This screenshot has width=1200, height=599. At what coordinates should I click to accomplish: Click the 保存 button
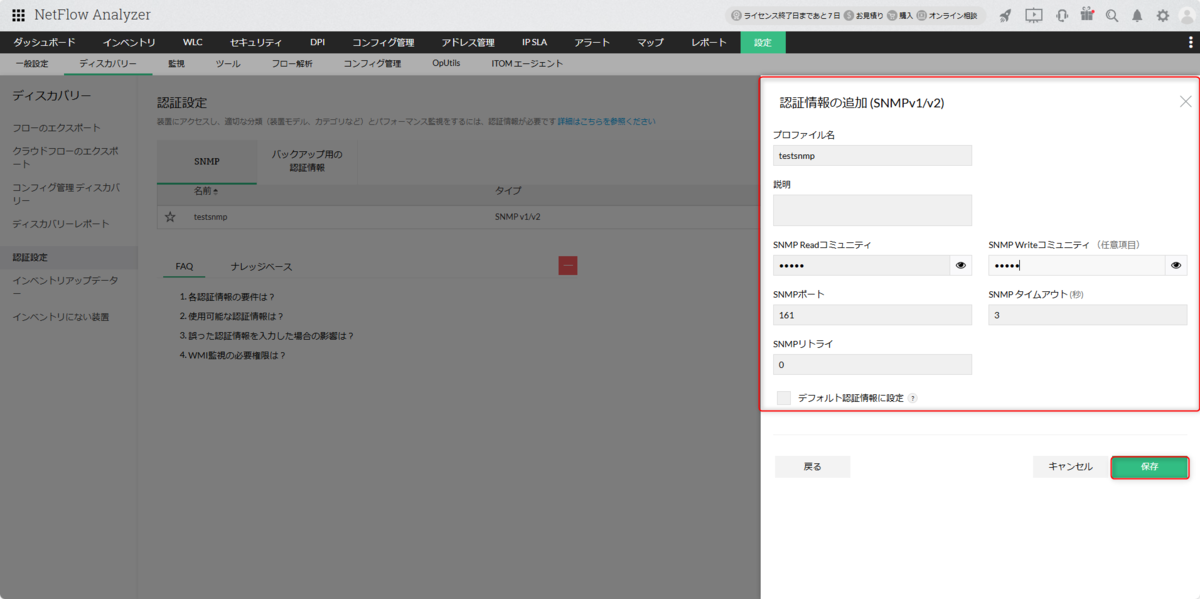[x=1150, y=467]
